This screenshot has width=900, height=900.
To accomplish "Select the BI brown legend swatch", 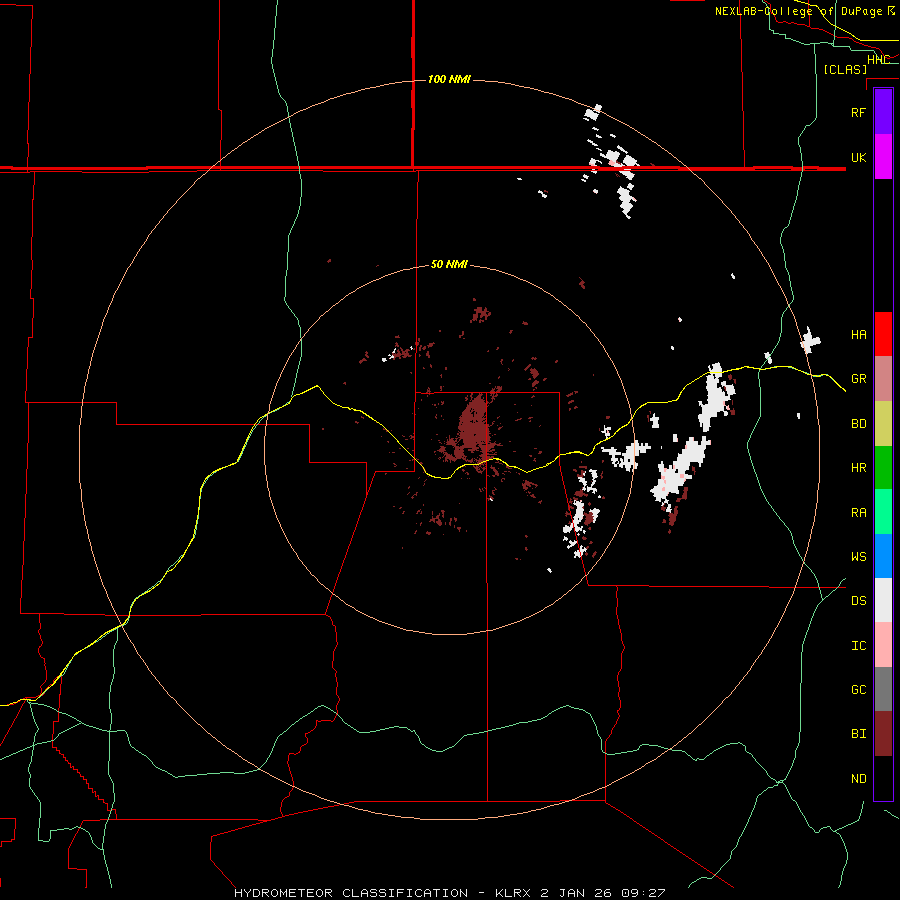I will [x=883, y=734].
